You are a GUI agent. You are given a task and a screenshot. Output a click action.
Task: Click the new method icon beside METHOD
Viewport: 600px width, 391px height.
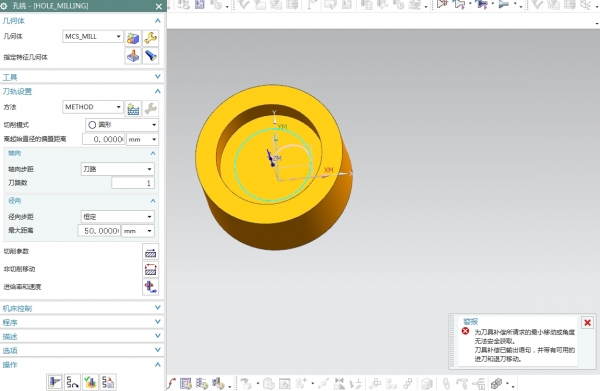point(133,109)
